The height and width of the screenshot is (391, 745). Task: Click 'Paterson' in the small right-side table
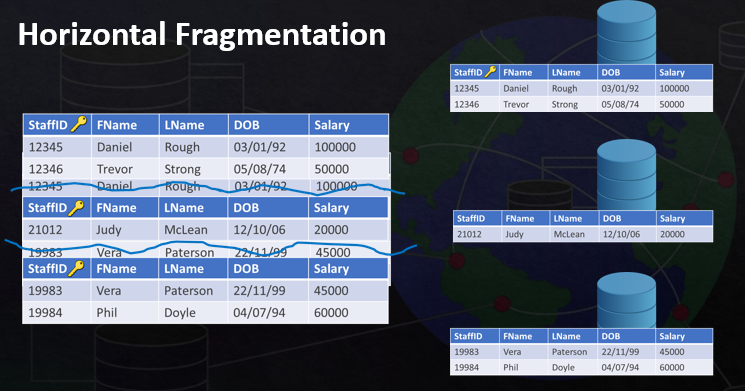click(x=569, y=352)
